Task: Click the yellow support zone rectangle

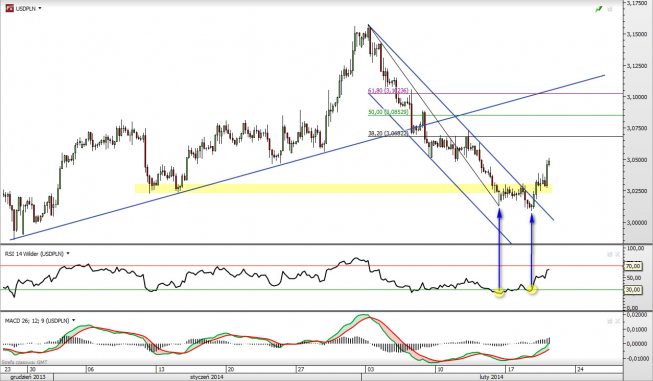Action: (x=343, y=189)
